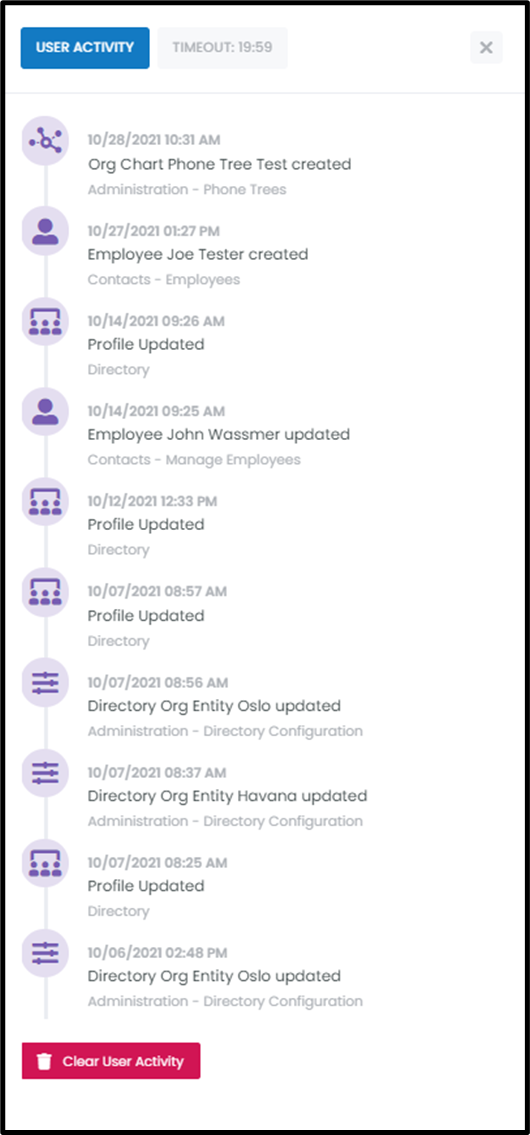The image size is (530, 1135).
Task: Click the directory icon for 10/14/2021 09:26 AM entry
Action: [x=46, y=321]
